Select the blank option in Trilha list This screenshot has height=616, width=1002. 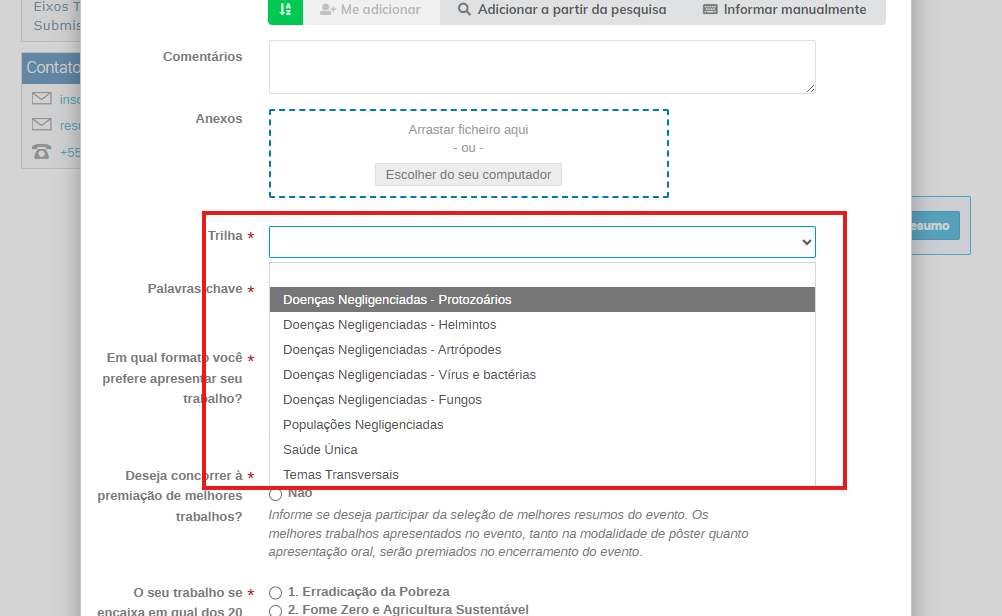542,275
